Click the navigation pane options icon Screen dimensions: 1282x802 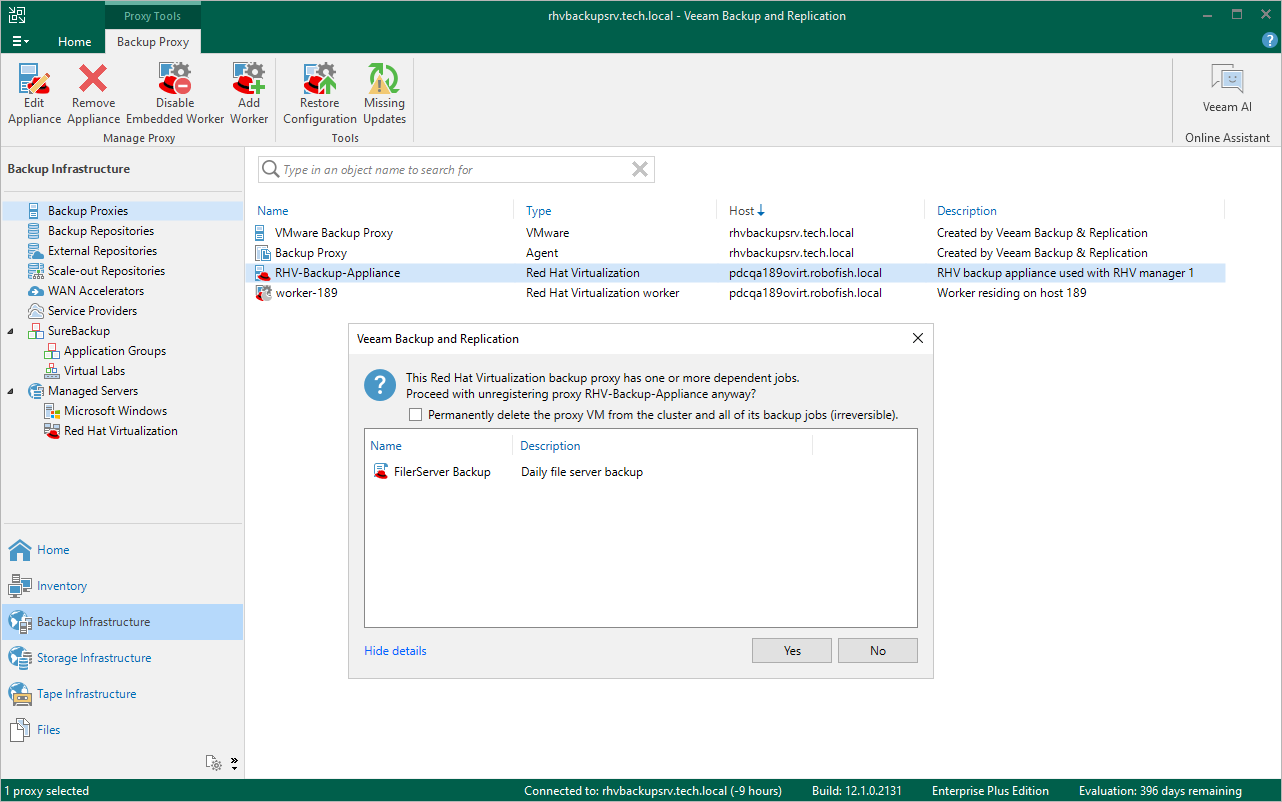pos(214,763)
